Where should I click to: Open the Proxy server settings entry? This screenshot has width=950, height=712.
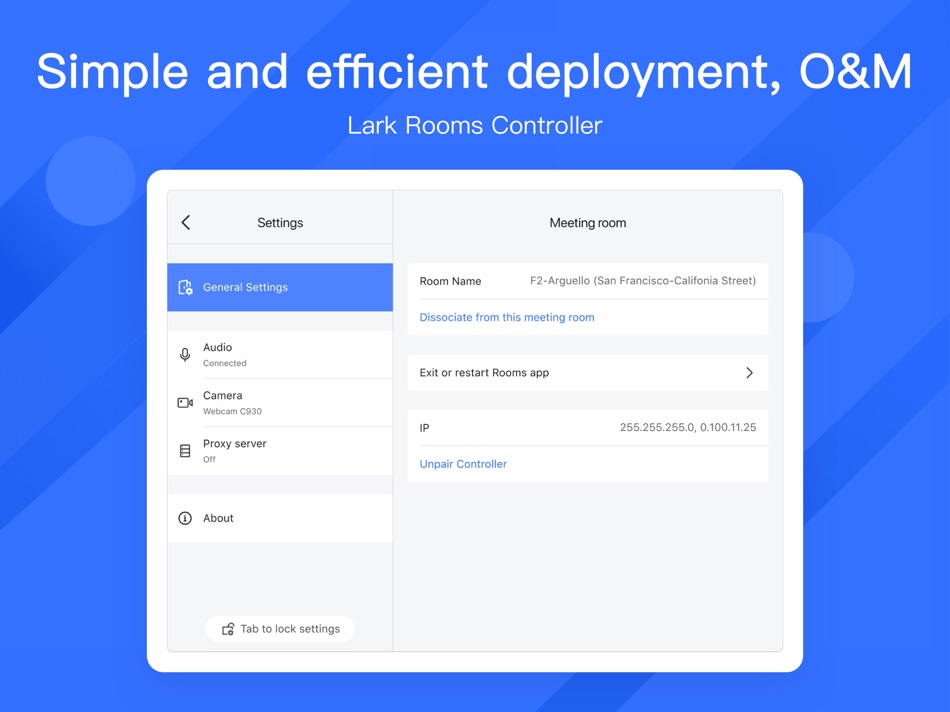point(280,450)
